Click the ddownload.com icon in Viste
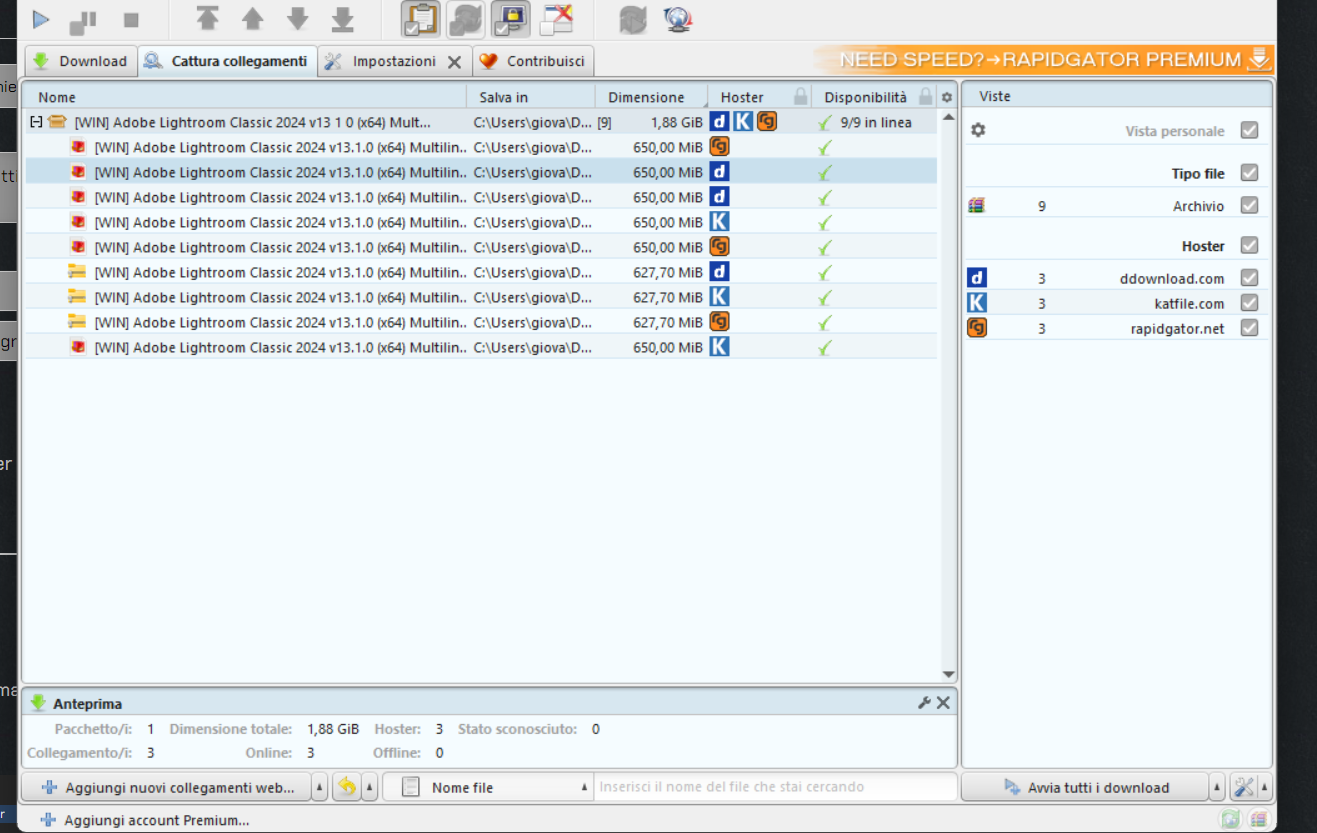 pyautogui.click(x=977, y=278)
